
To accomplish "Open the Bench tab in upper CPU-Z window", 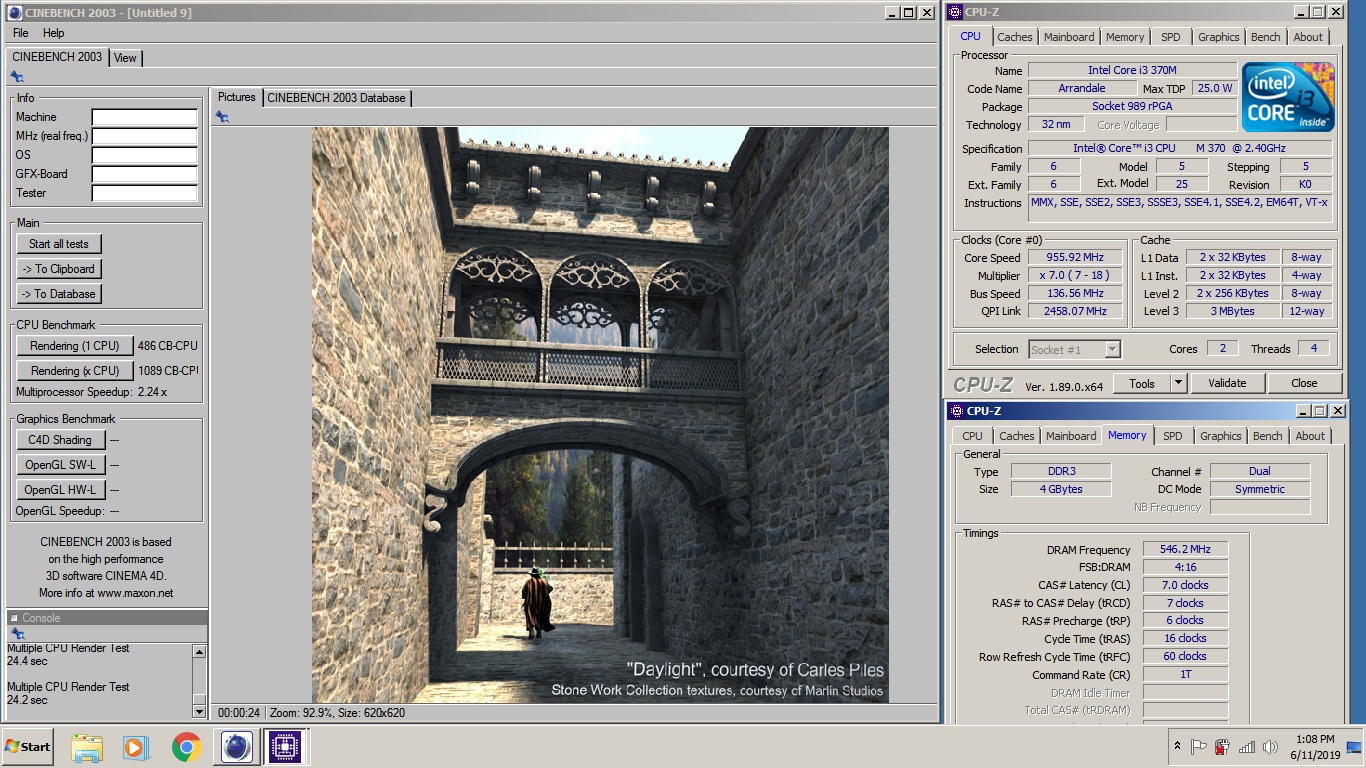I will 1266,37.
